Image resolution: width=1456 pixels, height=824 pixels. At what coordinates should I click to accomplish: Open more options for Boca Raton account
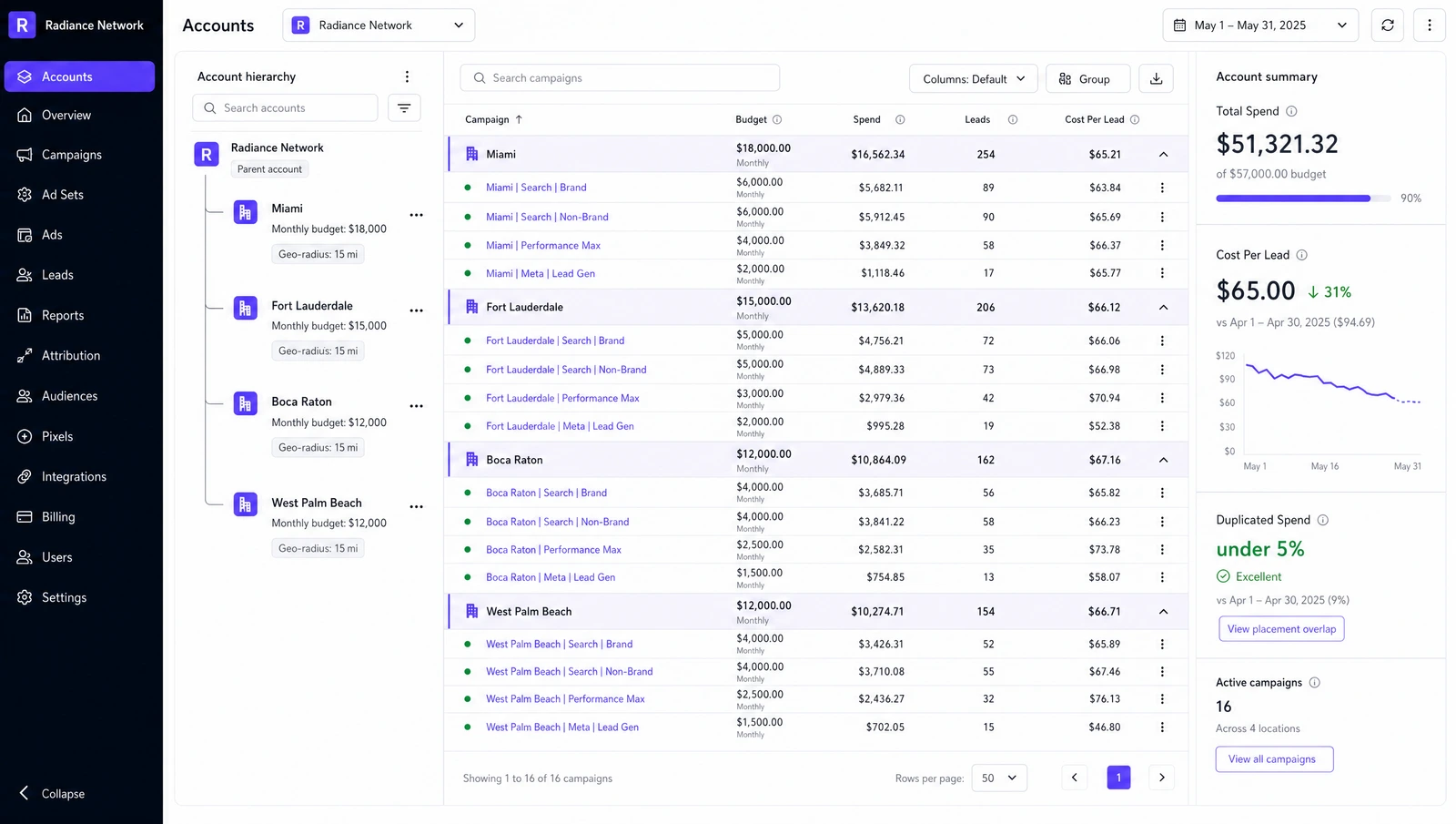(x=416, y=406)
